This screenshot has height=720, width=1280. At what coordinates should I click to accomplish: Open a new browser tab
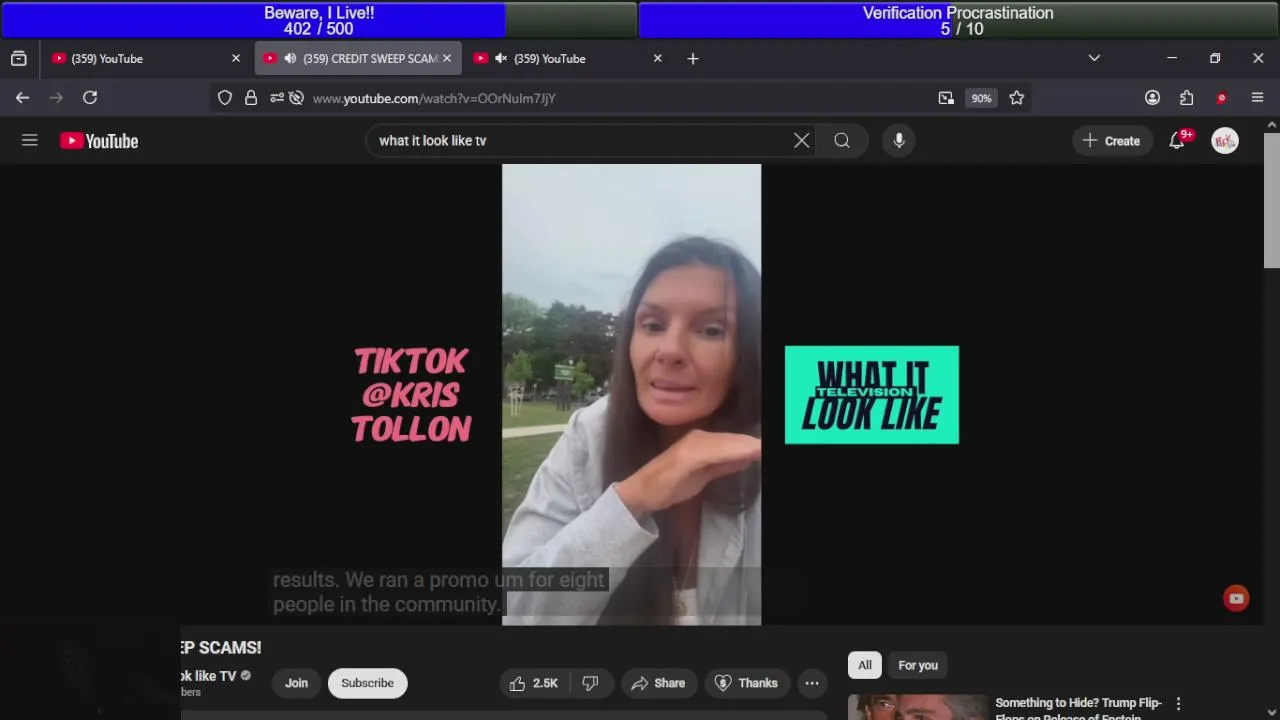click(693, 59)
